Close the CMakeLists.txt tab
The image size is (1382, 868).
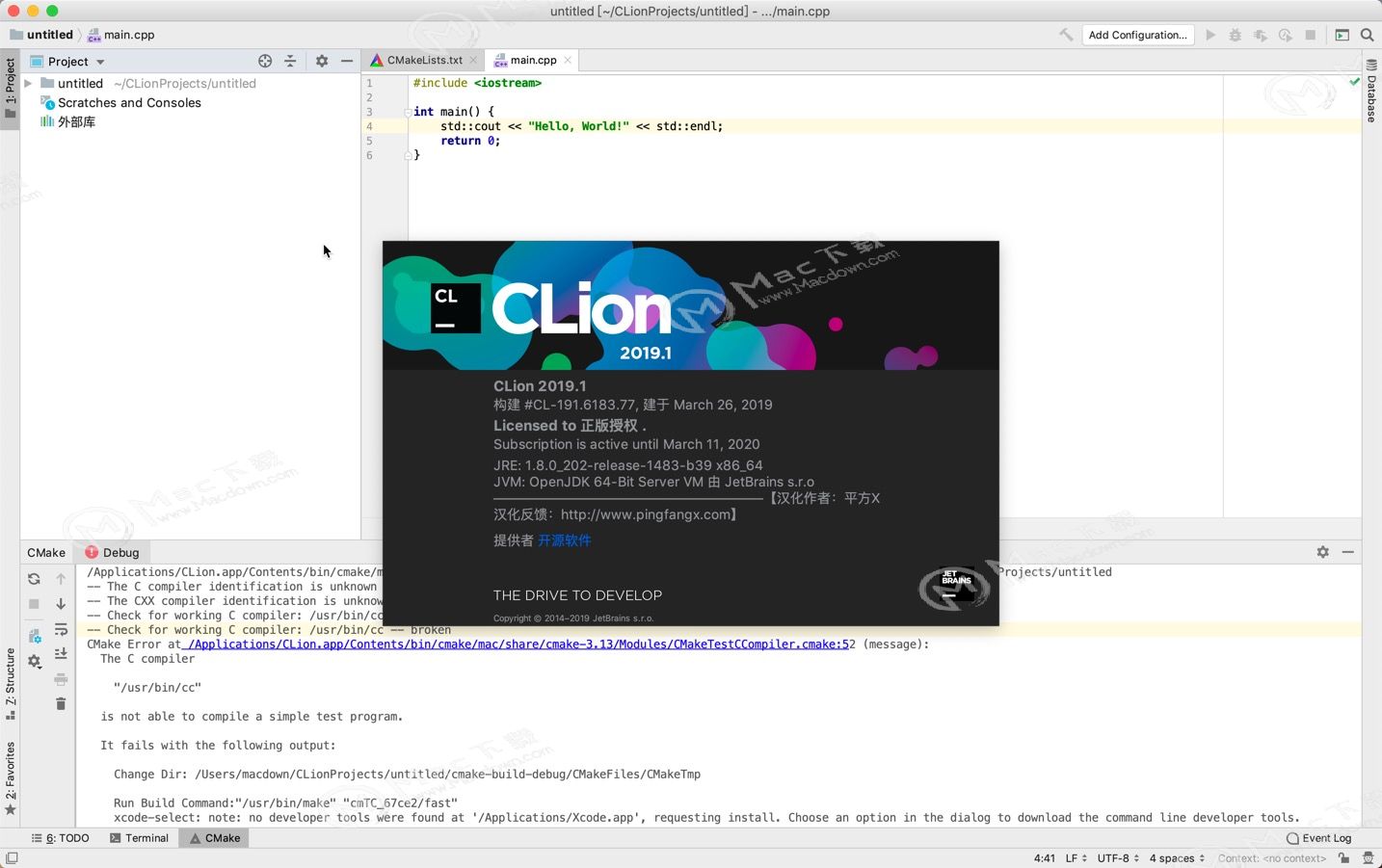tap(473, 60)
